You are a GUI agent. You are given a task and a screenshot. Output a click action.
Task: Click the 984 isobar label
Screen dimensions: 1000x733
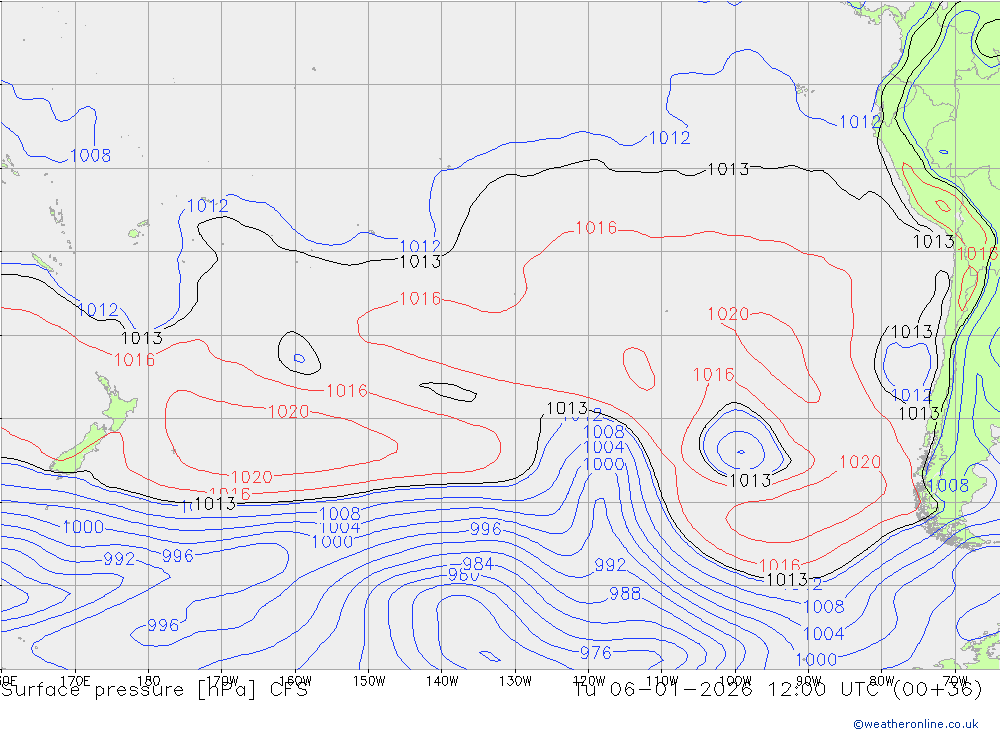[477, 563]
